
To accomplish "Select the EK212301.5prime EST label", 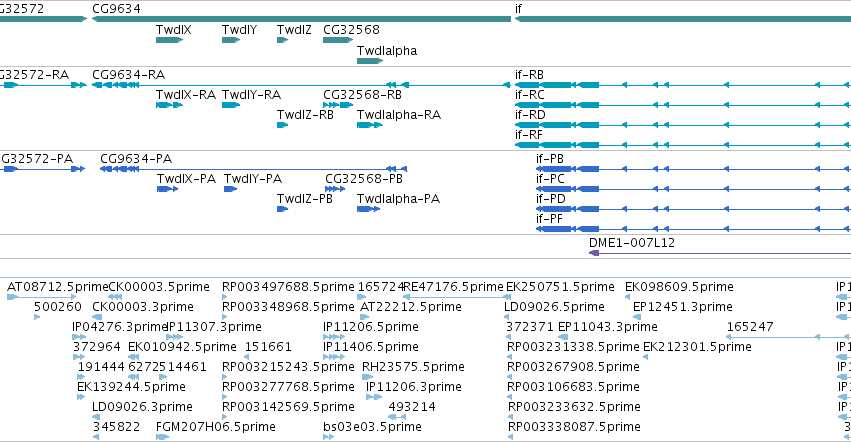I will coord(697,347).
